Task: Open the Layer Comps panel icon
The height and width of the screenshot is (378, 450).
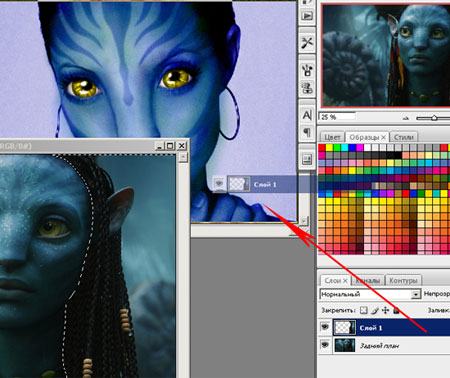Action: point(307,159)
